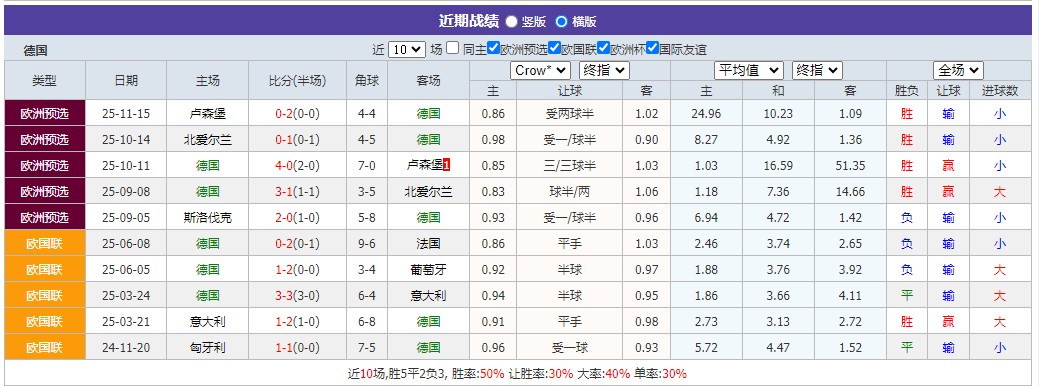Click the corner count 9-6
The height and width of the screenshot is (386, 1039).
point(366,244)
